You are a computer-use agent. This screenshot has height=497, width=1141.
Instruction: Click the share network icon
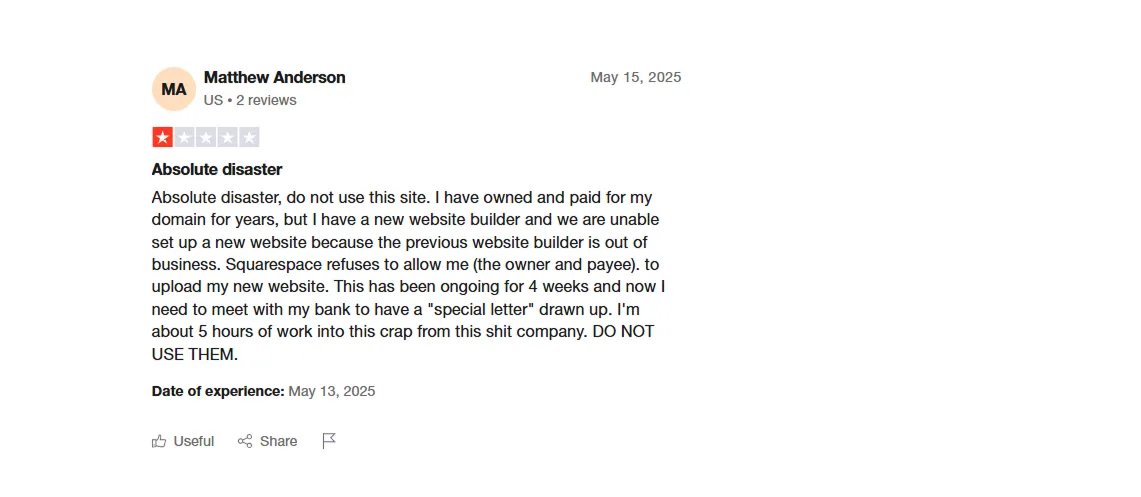tap(245, 441)
